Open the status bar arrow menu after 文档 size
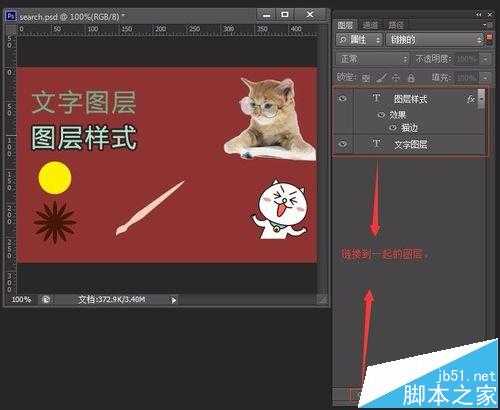 pos(173,300)
